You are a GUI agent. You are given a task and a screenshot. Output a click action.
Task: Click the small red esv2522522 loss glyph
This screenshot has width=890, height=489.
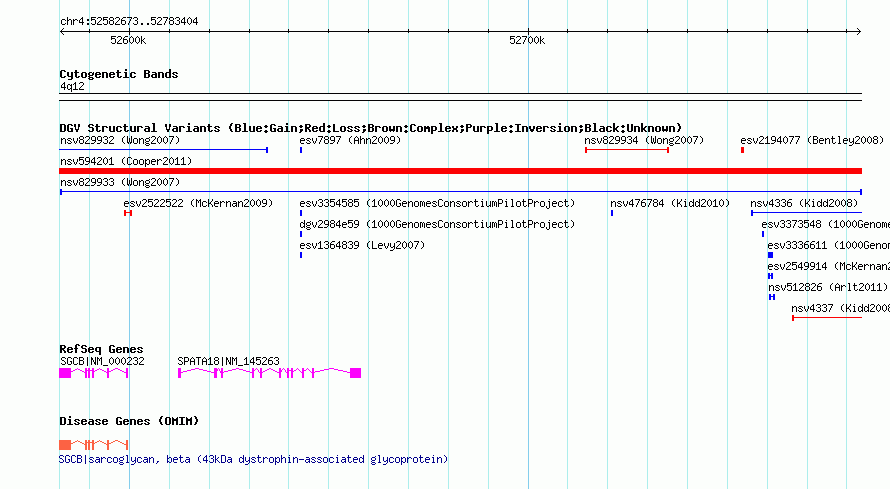coord(128,213)
